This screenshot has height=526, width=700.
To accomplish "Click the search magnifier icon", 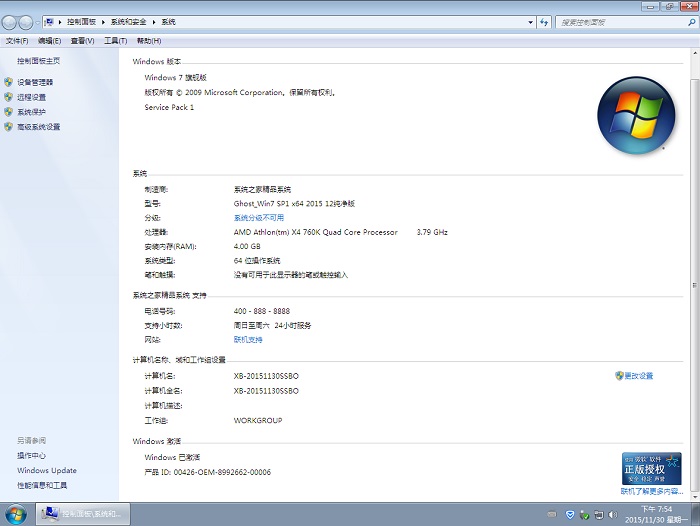I will click(x=692, y=22).
